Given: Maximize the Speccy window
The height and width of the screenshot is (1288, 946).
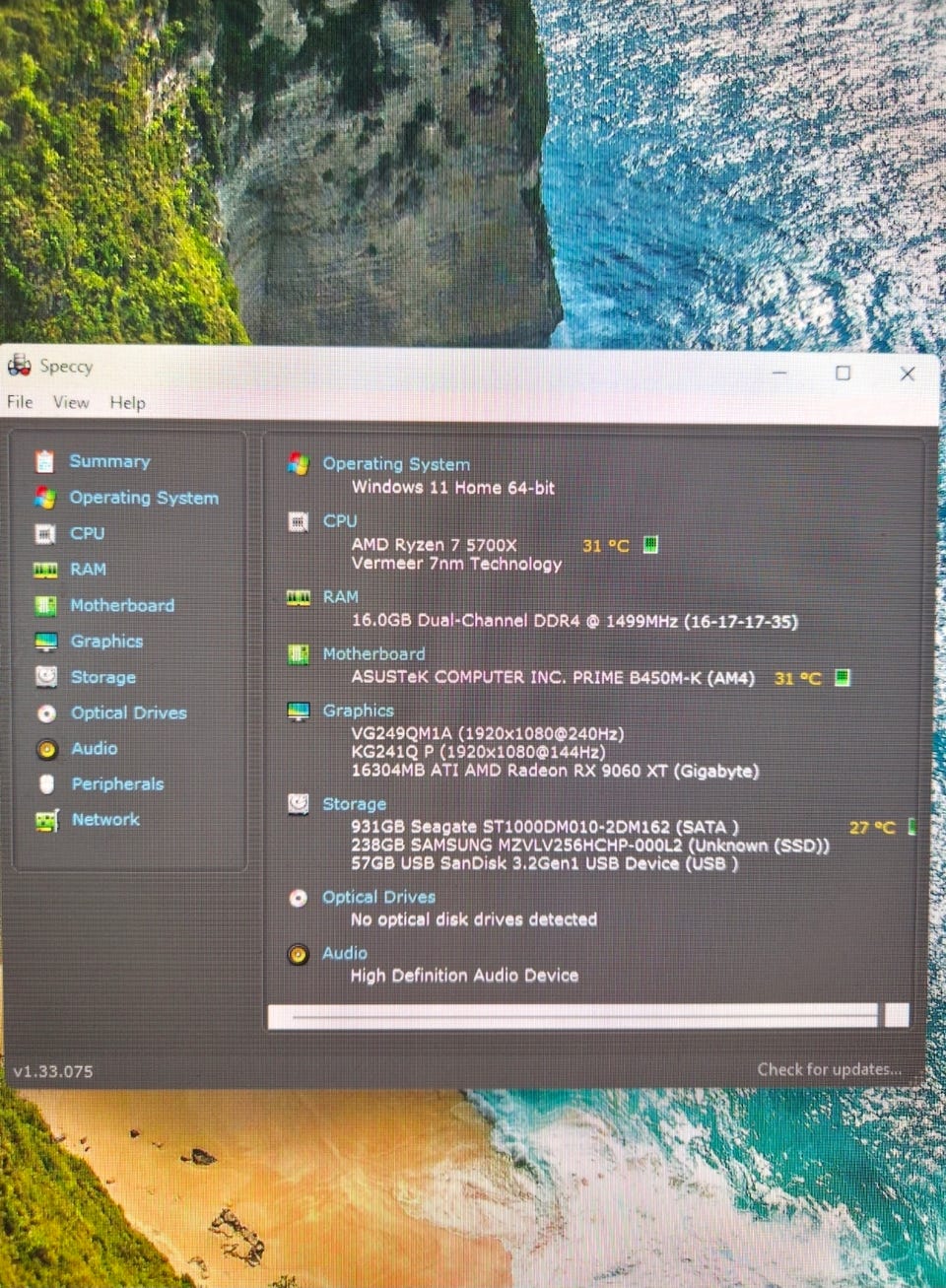Looking at the screenshot, I should coord(843,373).
